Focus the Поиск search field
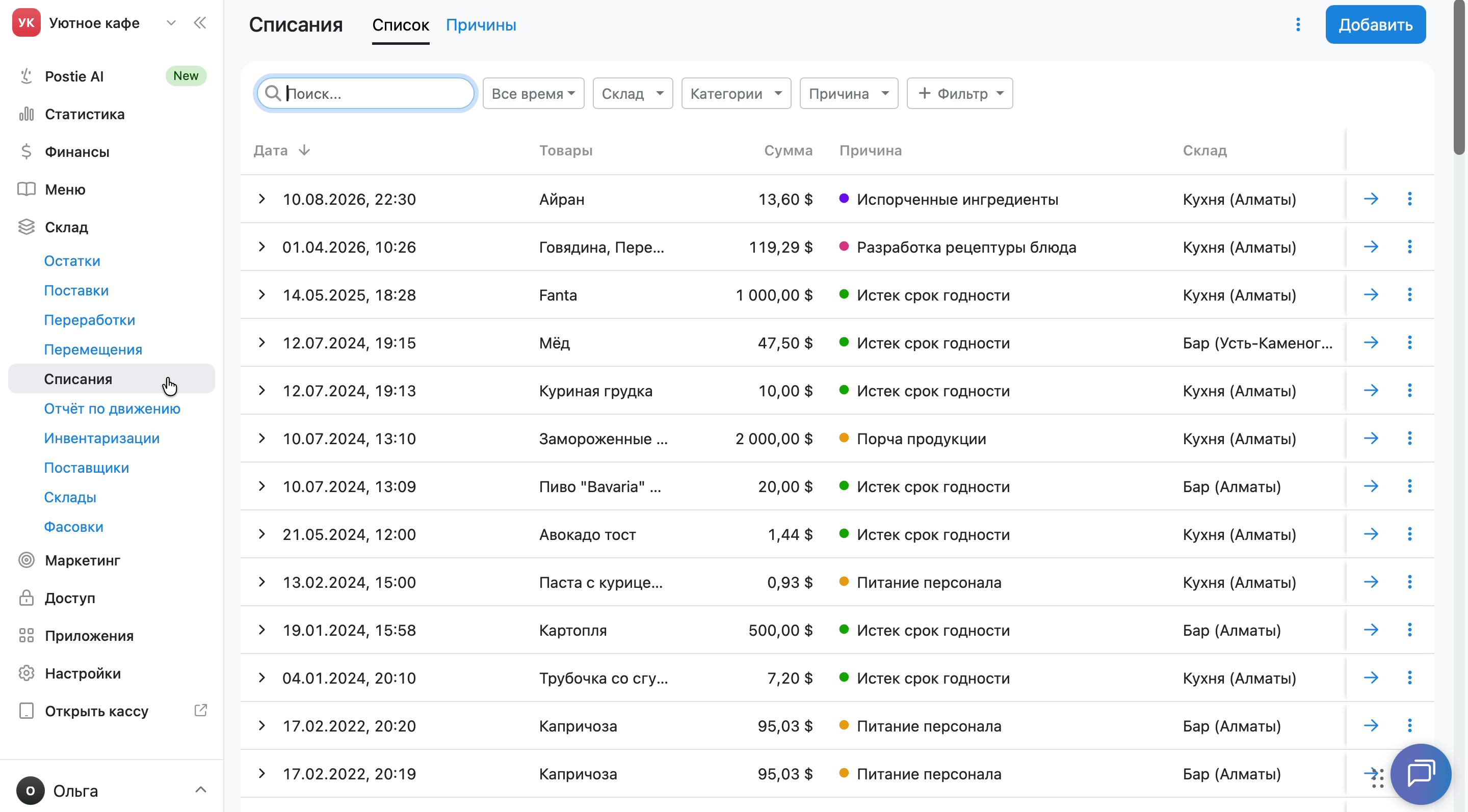Image resolution: width=1468 pixels, height=812 pixels. pyautogui.click(x=365, y=93)
